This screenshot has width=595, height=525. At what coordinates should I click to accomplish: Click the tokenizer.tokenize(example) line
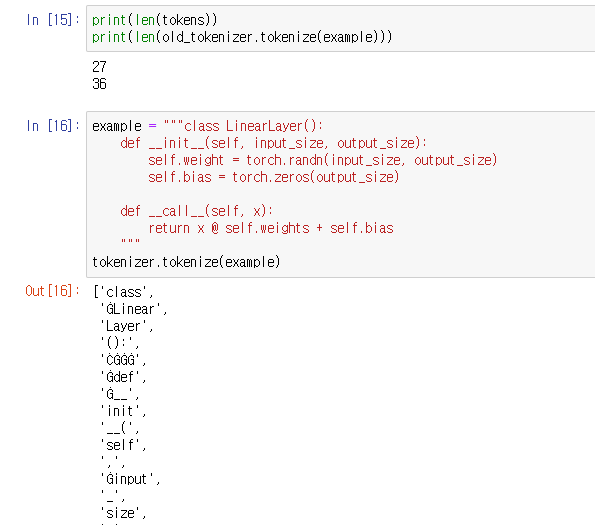(186, 262)
